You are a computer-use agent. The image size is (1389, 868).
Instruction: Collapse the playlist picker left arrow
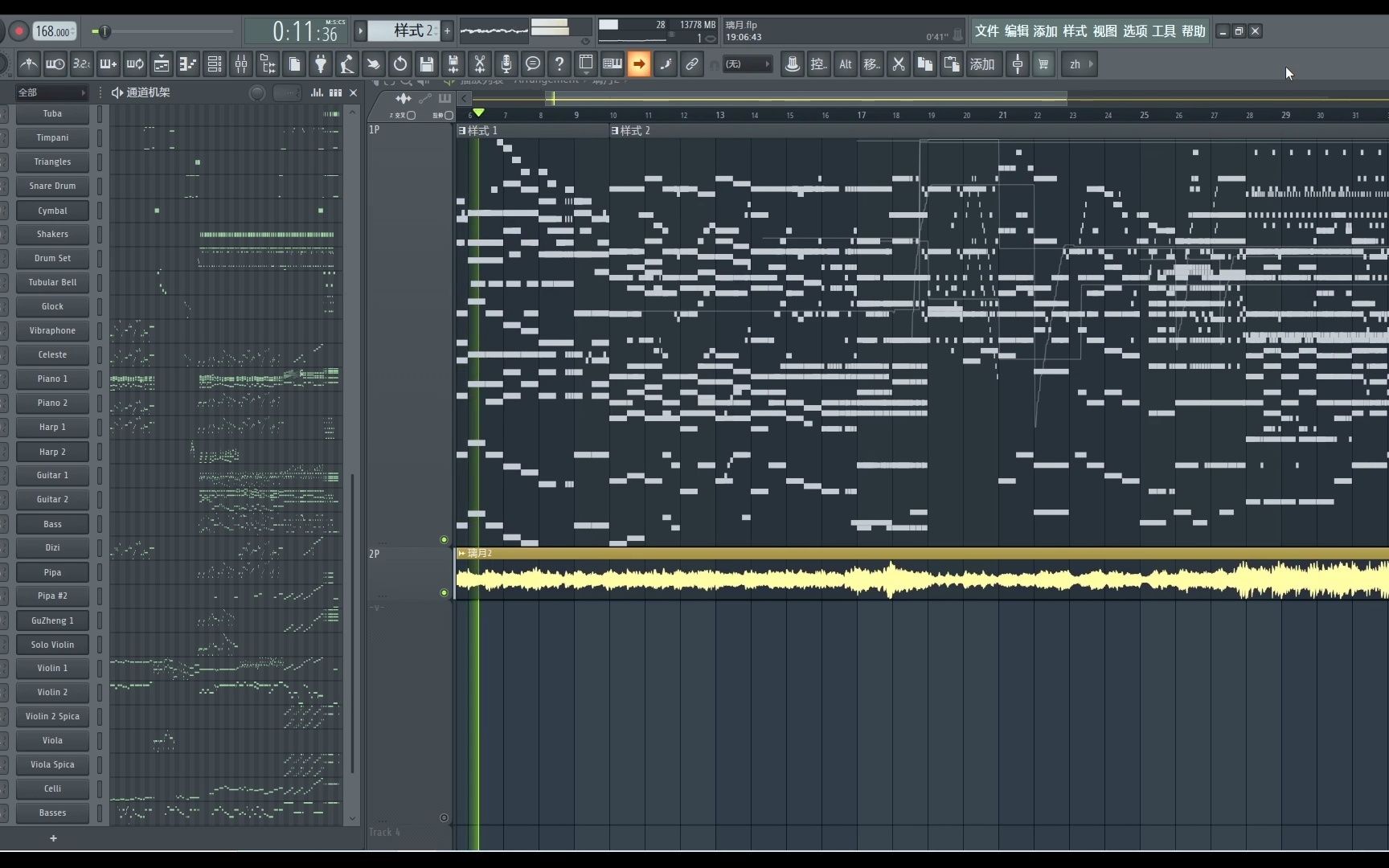pos(464,98)
